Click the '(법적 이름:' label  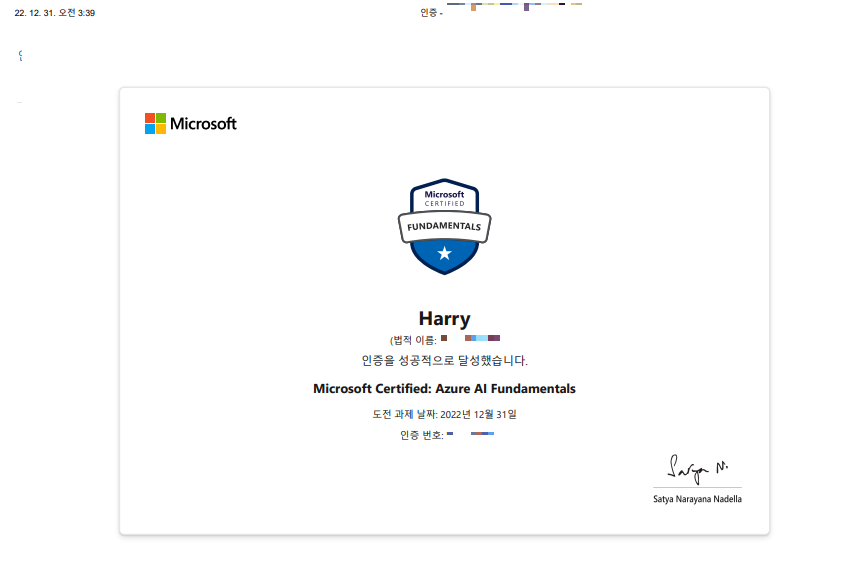[x=413, y=340]
